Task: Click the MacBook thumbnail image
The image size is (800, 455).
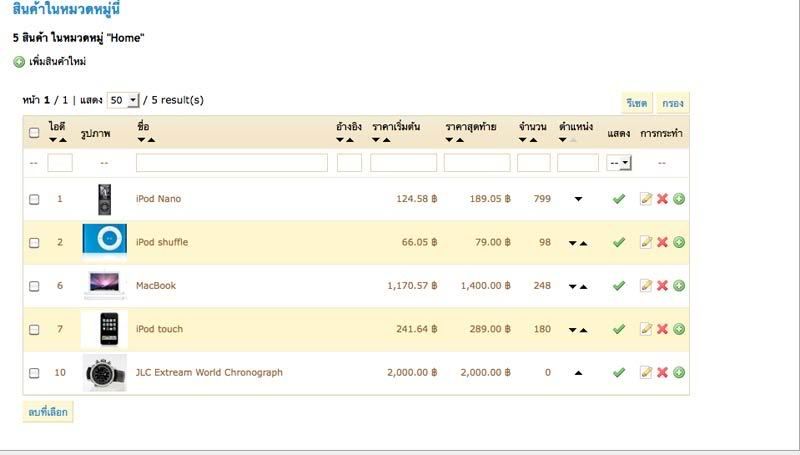Action: pos(105,285)
